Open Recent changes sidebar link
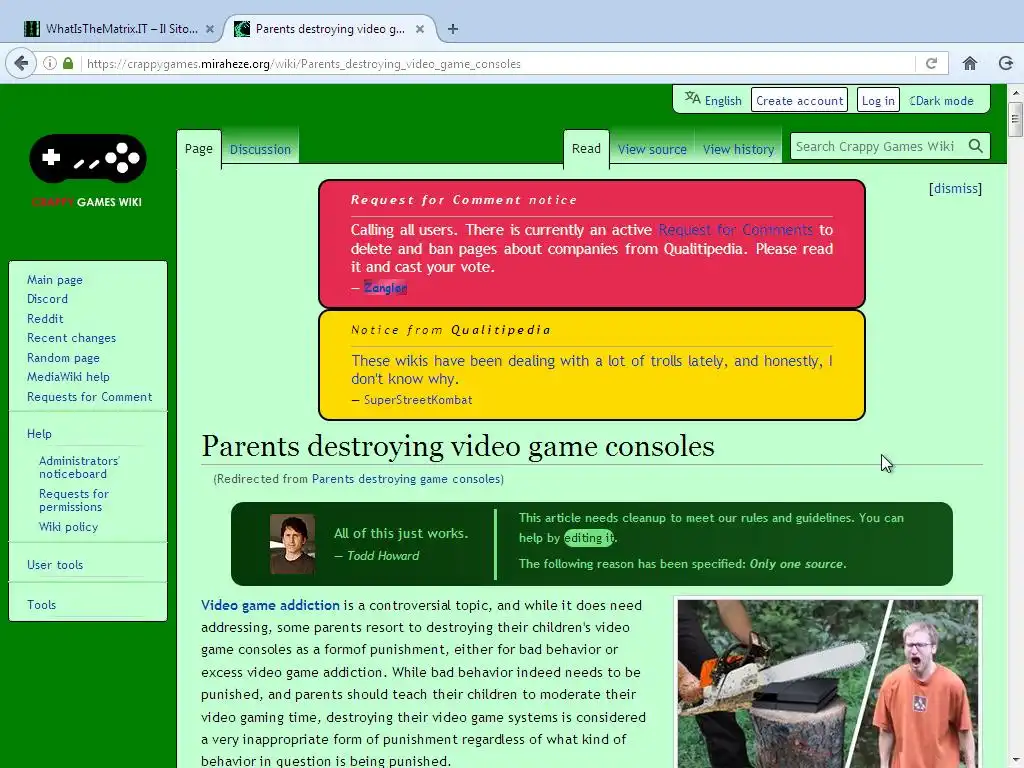The width and height of the screenshot is (1024, 768). point(71,338)
